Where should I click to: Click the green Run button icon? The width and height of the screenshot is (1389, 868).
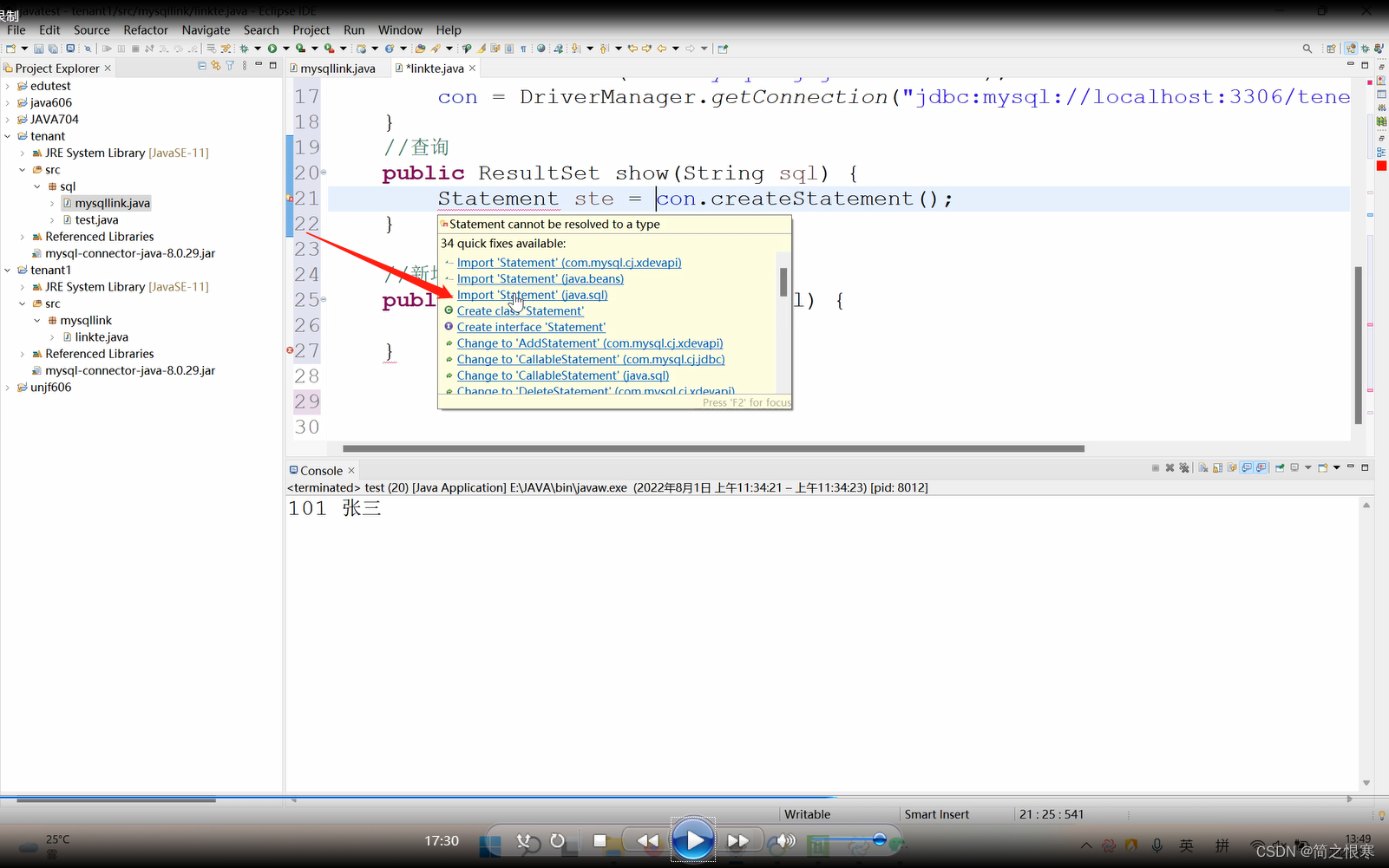point(272,49)
